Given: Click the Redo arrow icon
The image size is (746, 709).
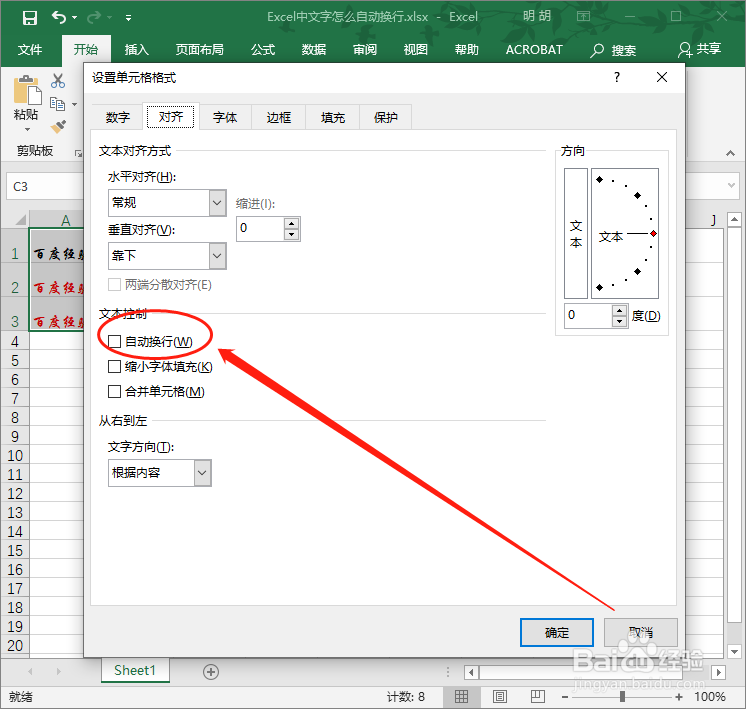Looking at the screenshot, I should 94,18.
